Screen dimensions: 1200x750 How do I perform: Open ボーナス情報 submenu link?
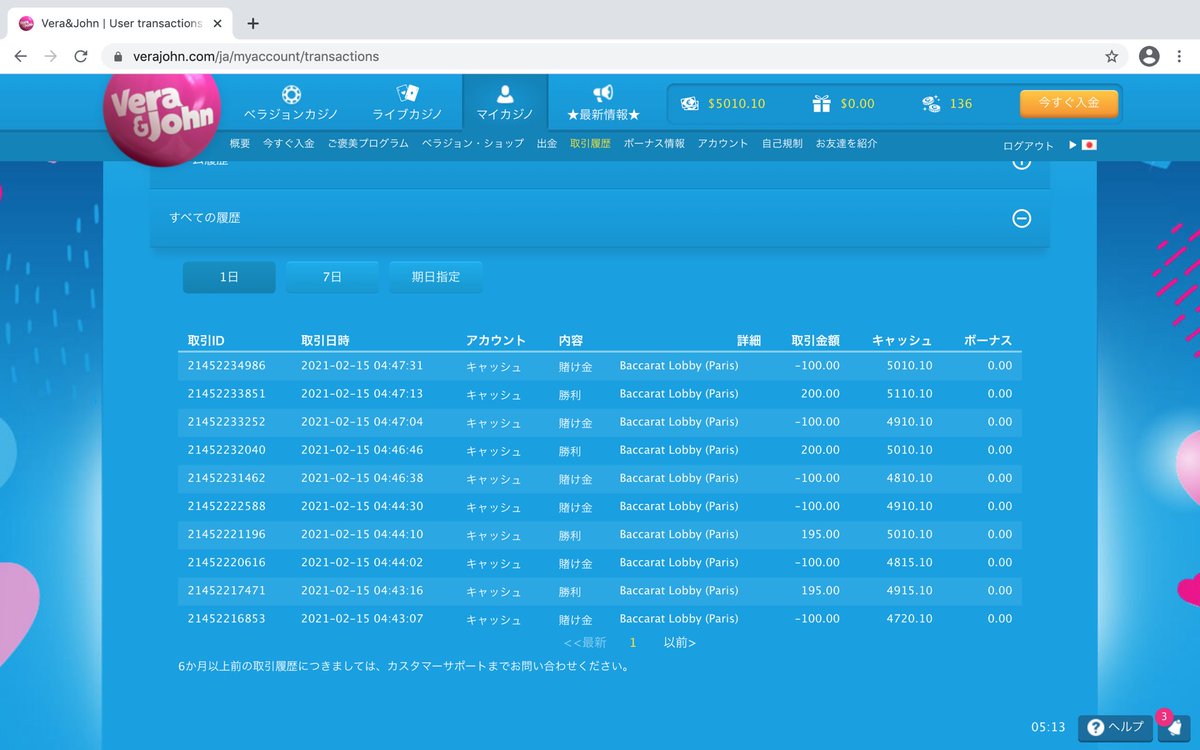tap(654, 144)
